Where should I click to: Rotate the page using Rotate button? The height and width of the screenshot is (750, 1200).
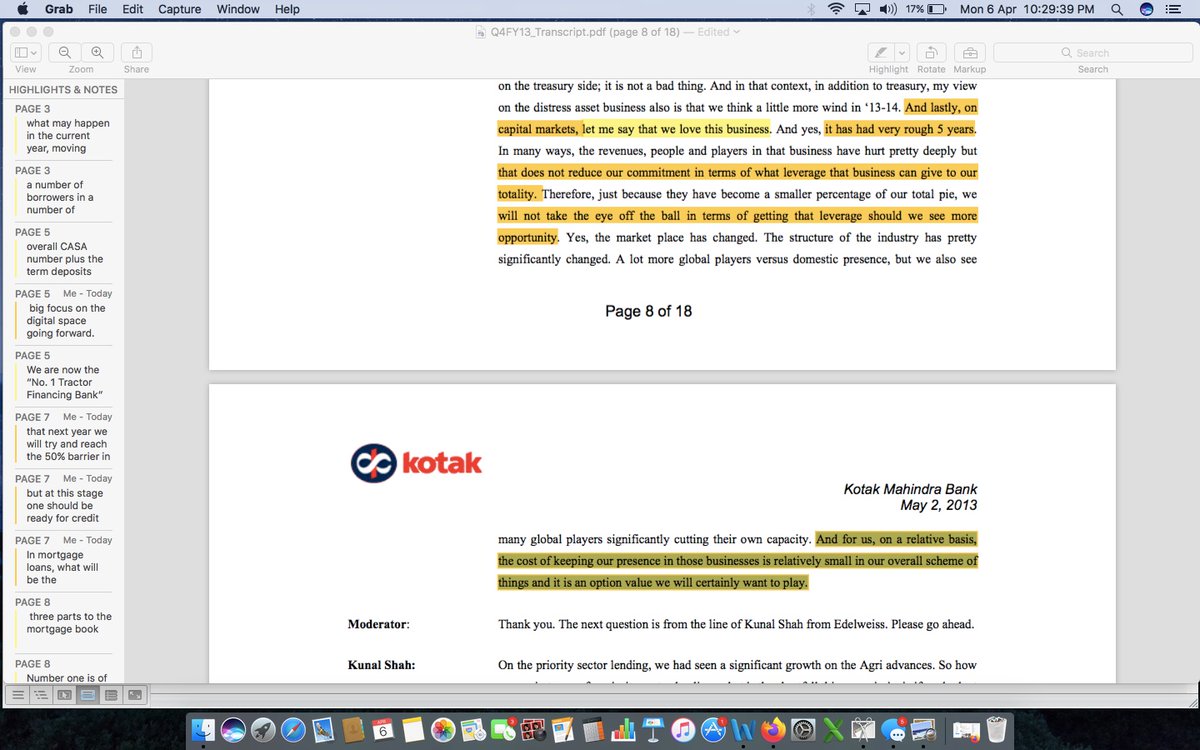931,53
